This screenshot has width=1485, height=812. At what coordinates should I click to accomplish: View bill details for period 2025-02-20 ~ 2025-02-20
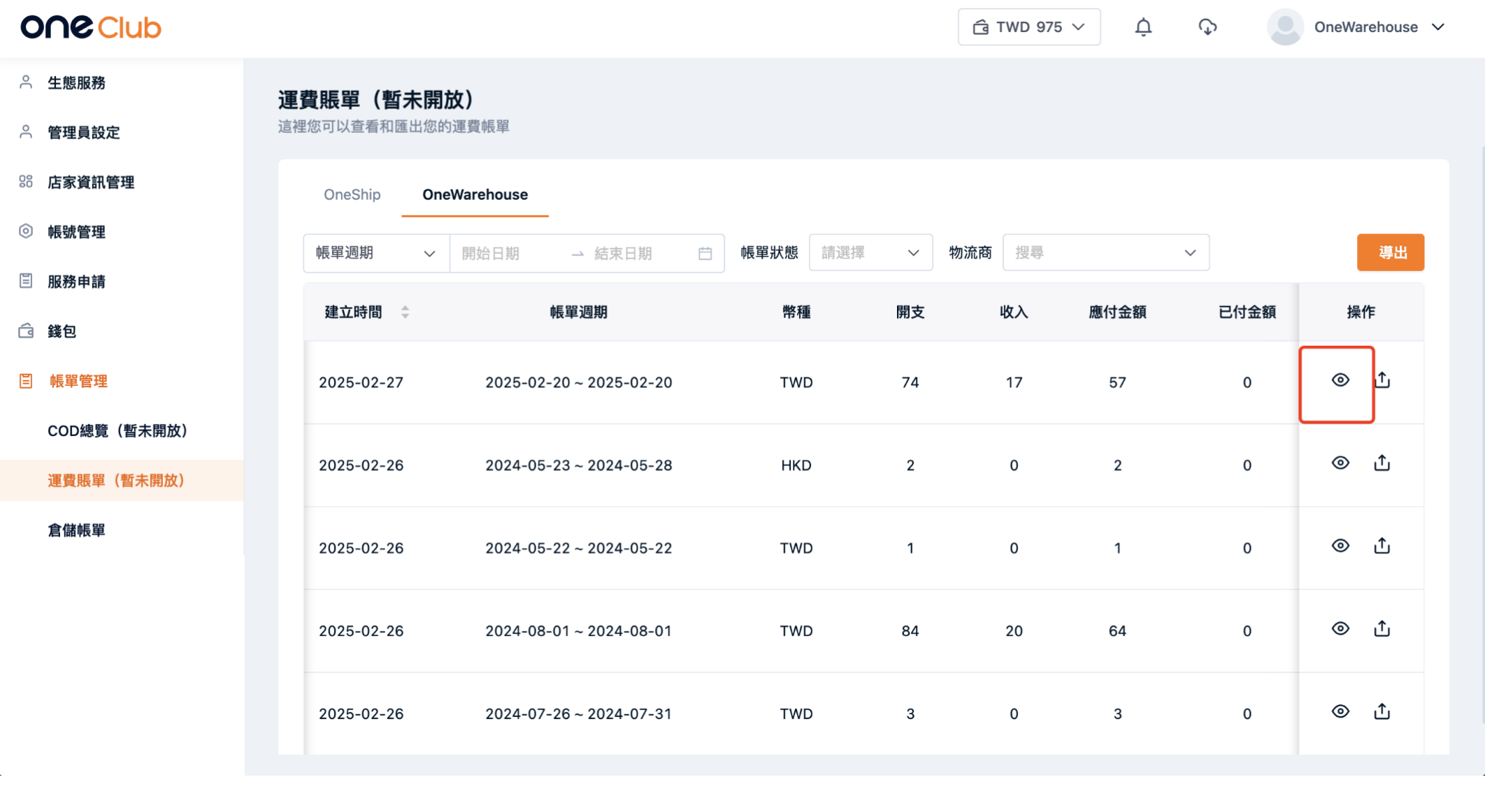point(1340,380)
